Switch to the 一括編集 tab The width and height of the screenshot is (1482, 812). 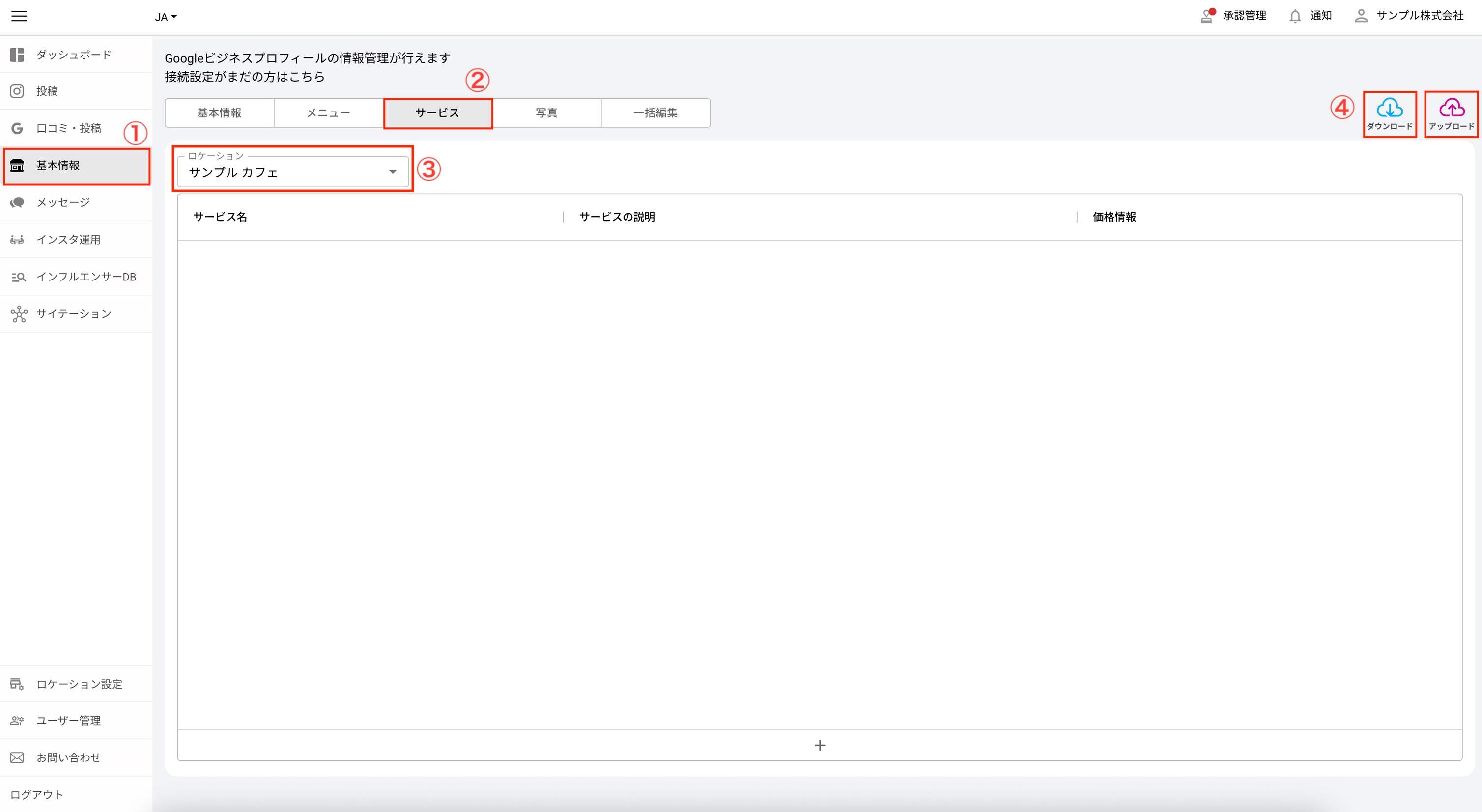click(x=655, y=112)
